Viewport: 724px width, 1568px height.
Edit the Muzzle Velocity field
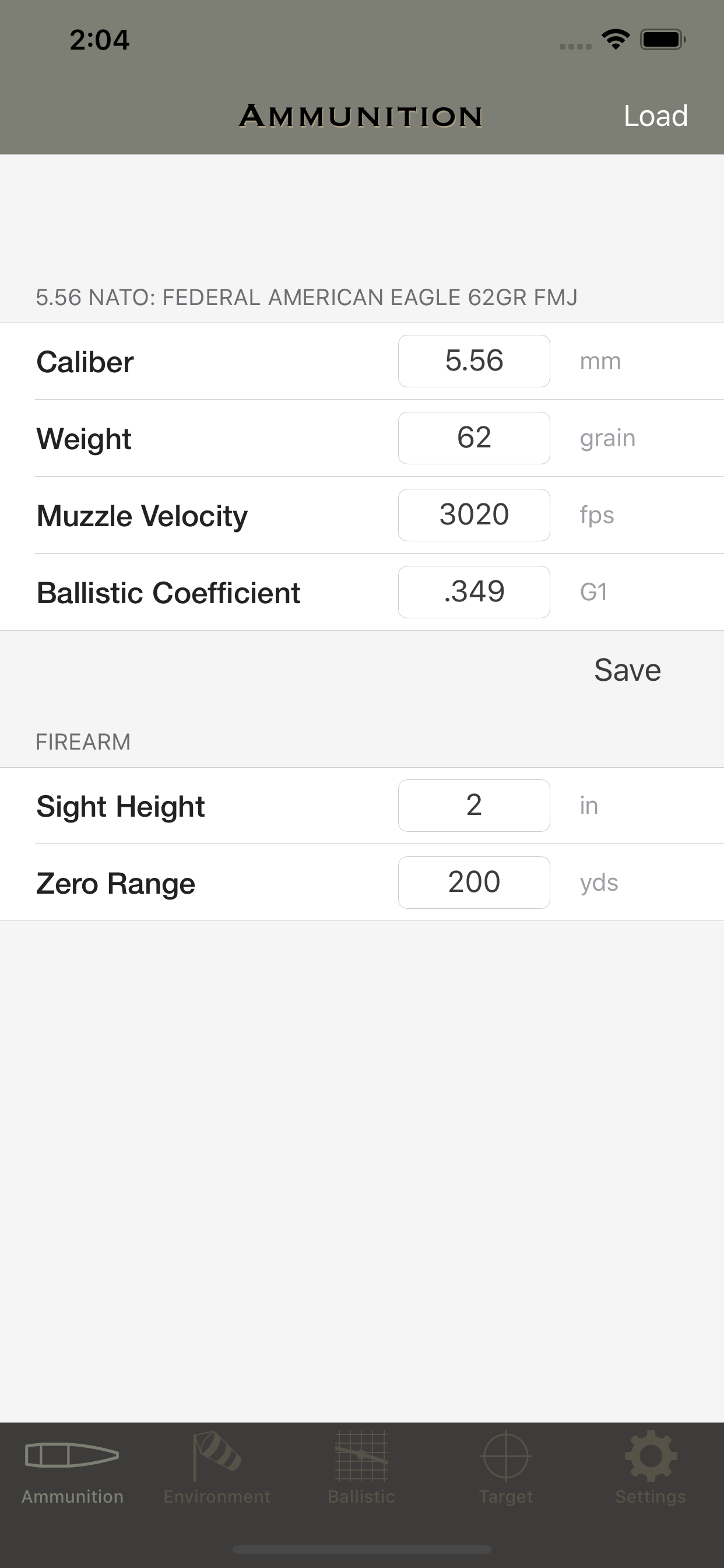tap(474, 515)
